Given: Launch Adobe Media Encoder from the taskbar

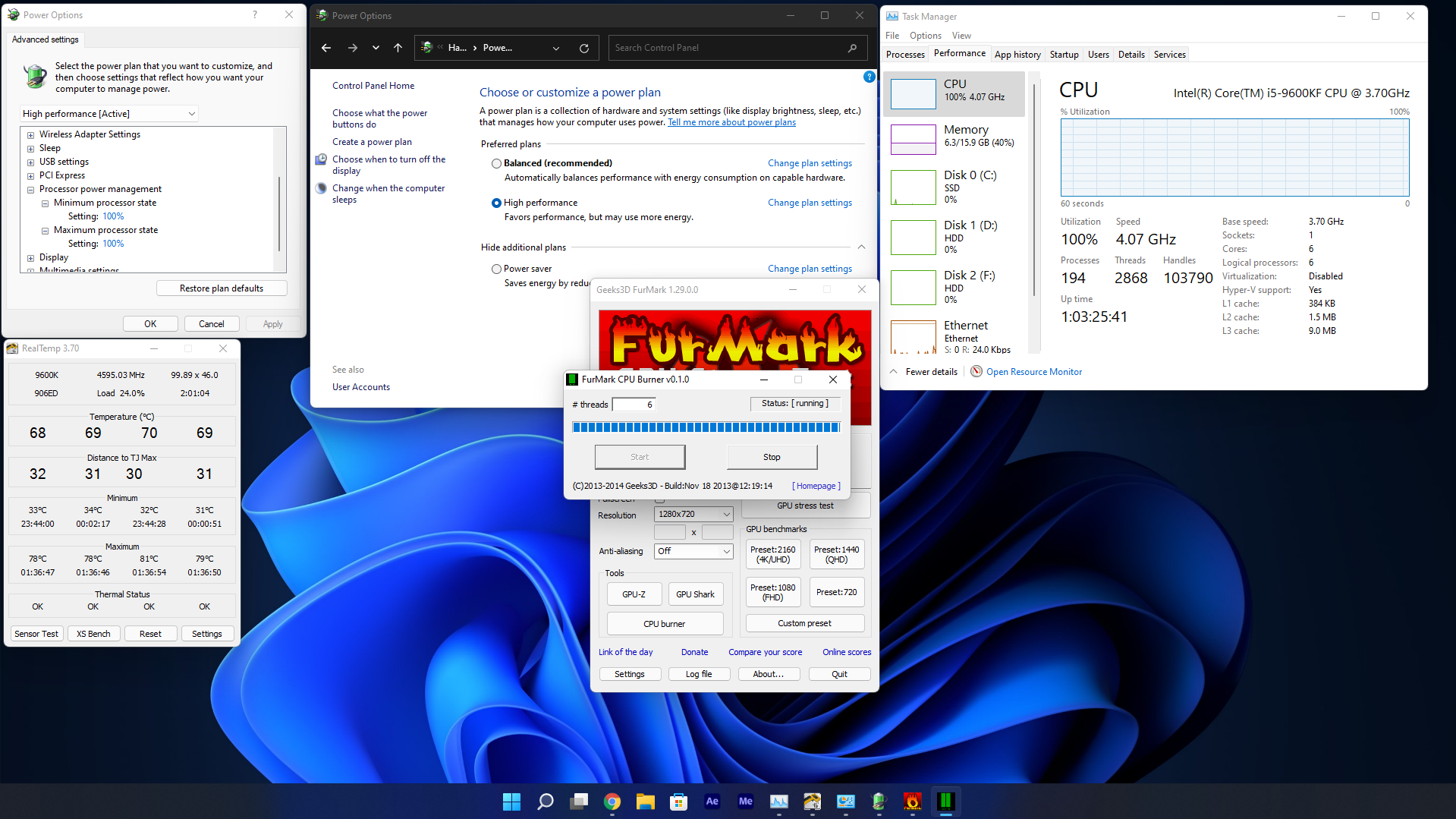Looking at the screenshot, I should coord(746,801).
